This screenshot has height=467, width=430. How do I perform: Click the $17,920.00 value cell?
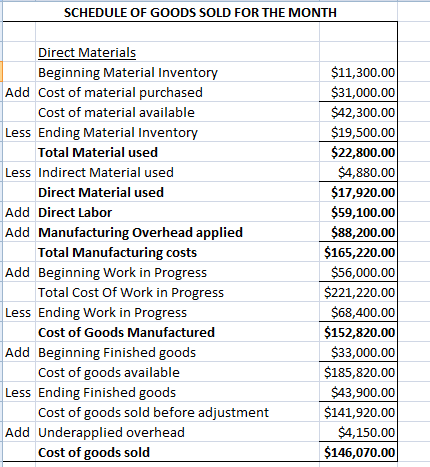(358, 192)
